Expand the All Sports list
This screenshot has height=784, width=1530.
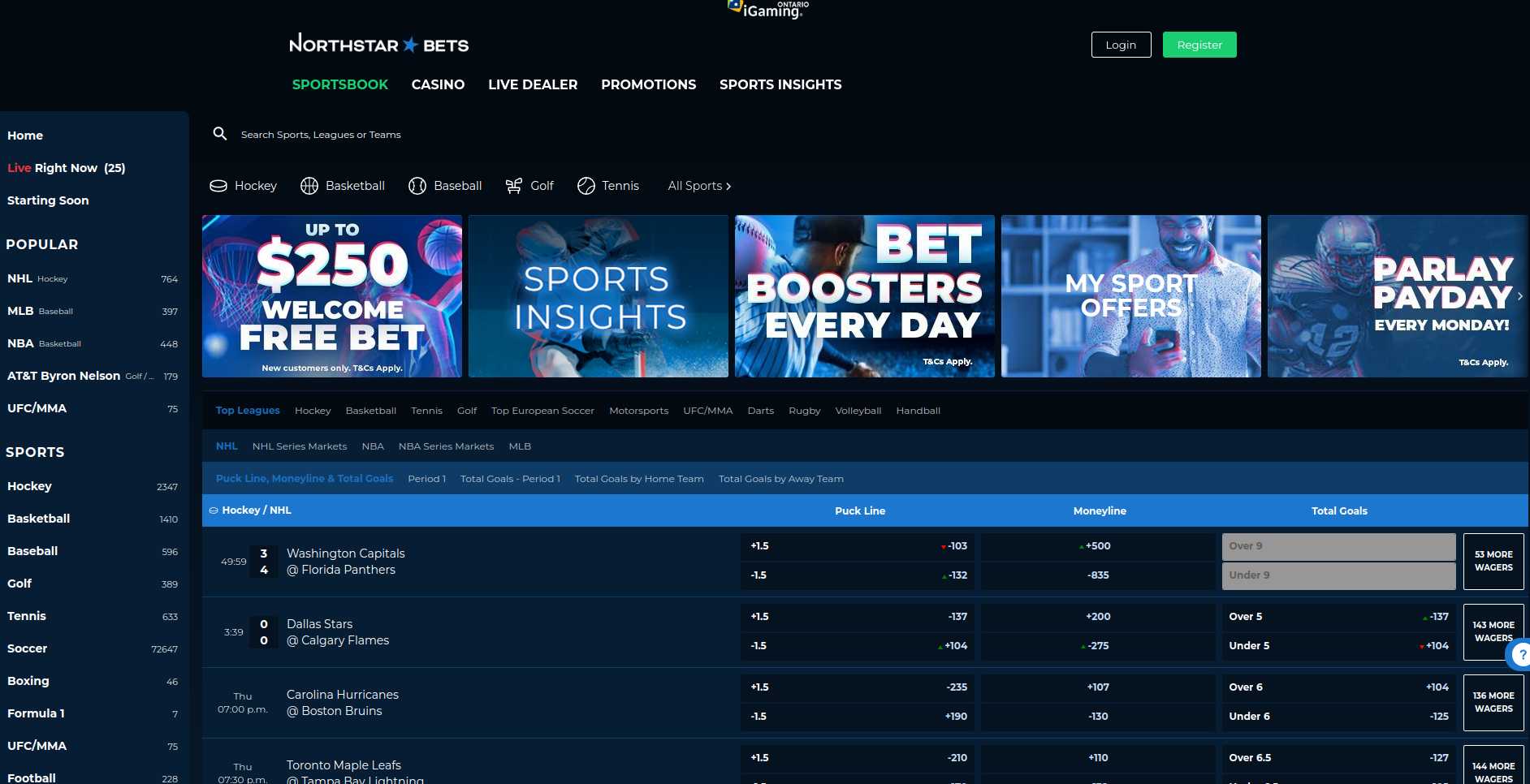pyautogui.click(x=698, y=186)
